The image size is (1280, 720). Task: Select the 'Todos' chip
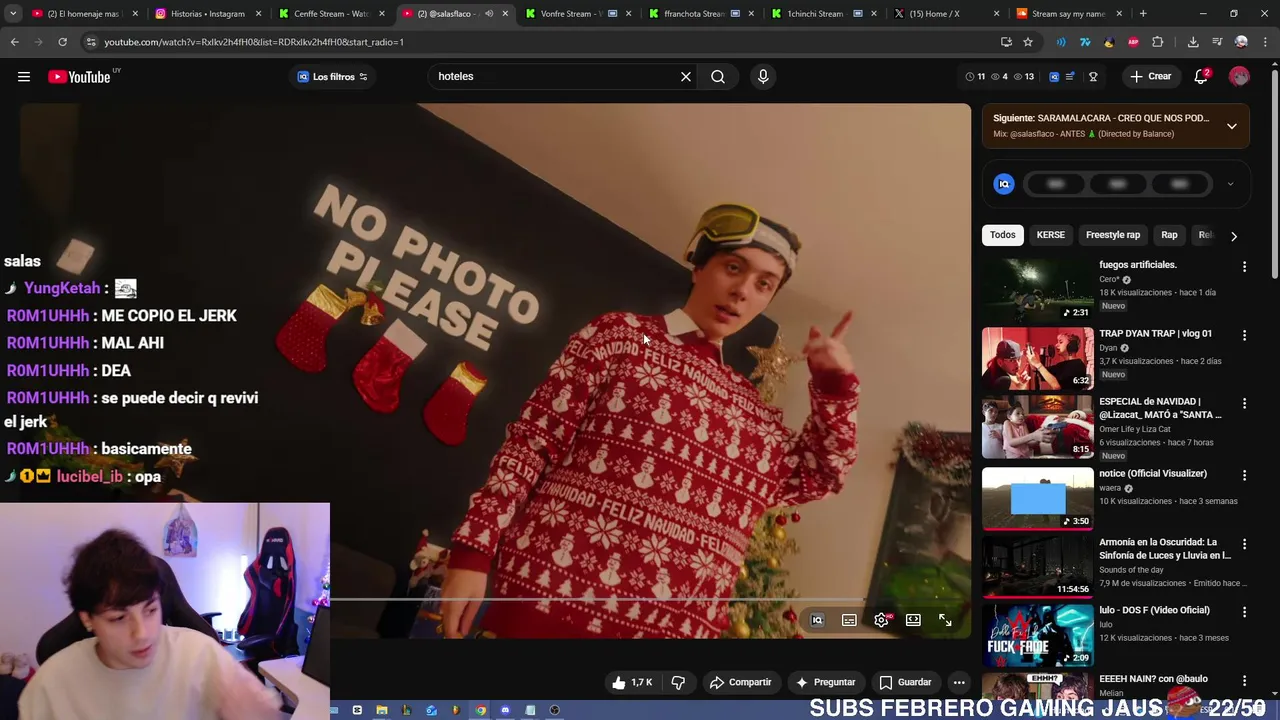[x=1002, y=235]
